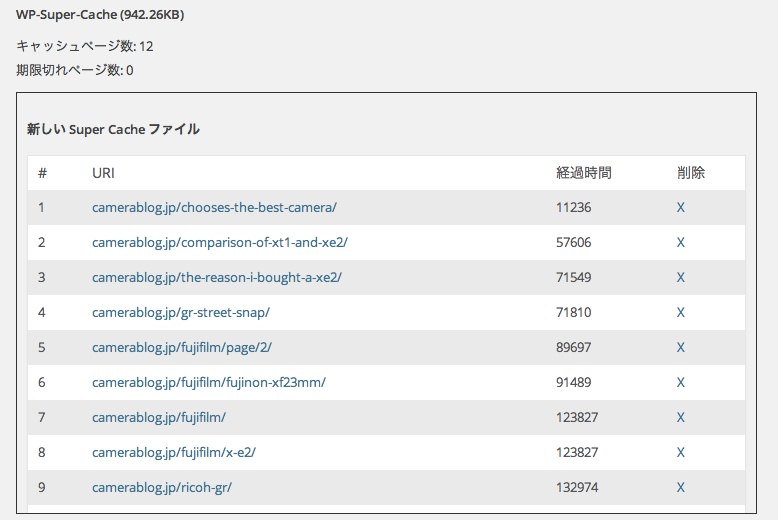
Task: Open the fujinon-xf23mm URI link
Action: (209, 383)
